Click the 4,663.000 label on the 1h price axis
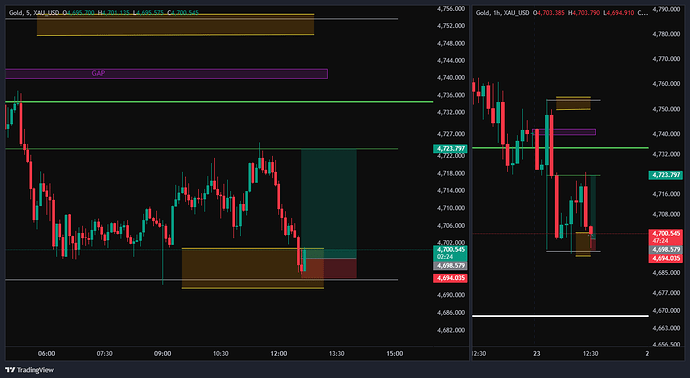 coord(667,328)
